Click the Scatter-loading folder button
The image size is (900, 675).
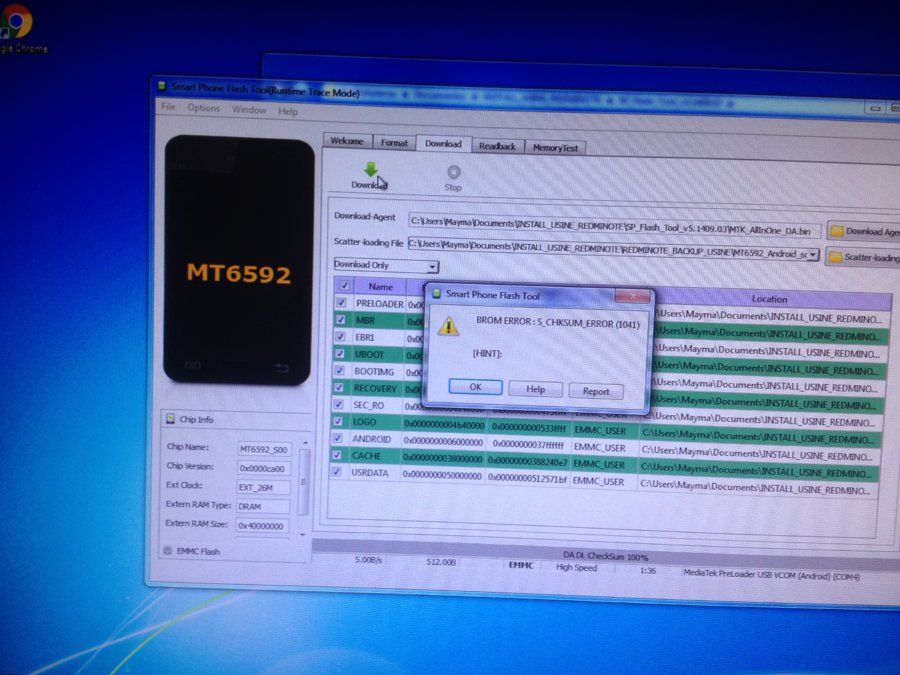click(x=863, y=257)
